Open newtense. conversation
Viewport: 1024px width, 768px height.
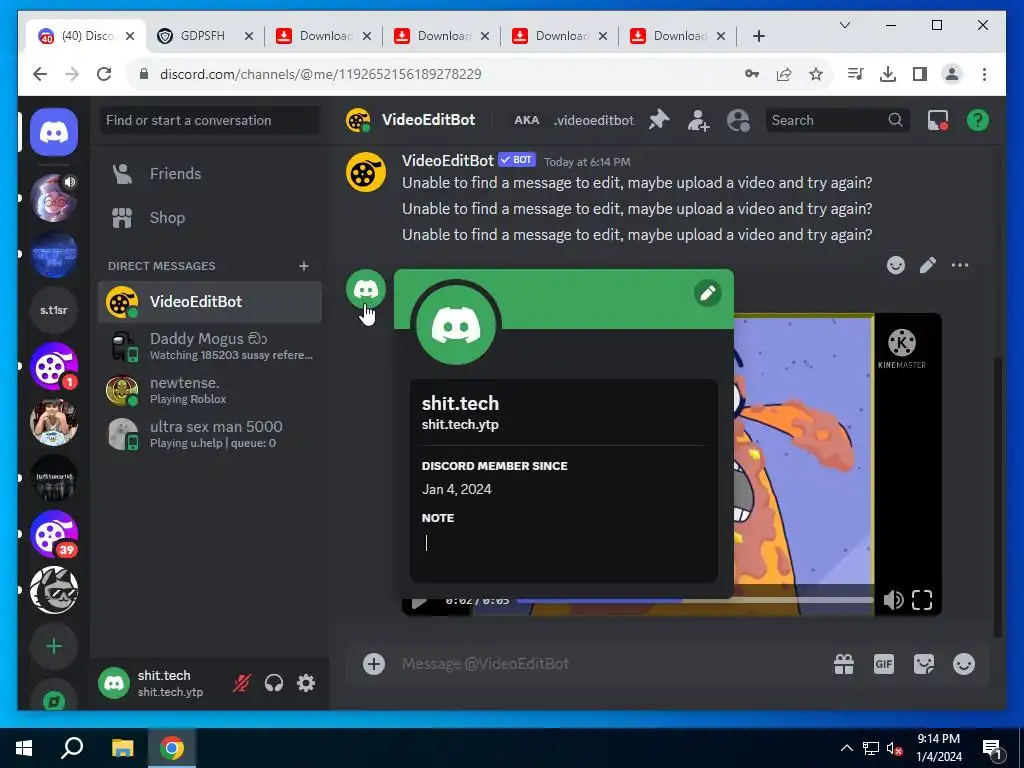[x=209, y=390]
